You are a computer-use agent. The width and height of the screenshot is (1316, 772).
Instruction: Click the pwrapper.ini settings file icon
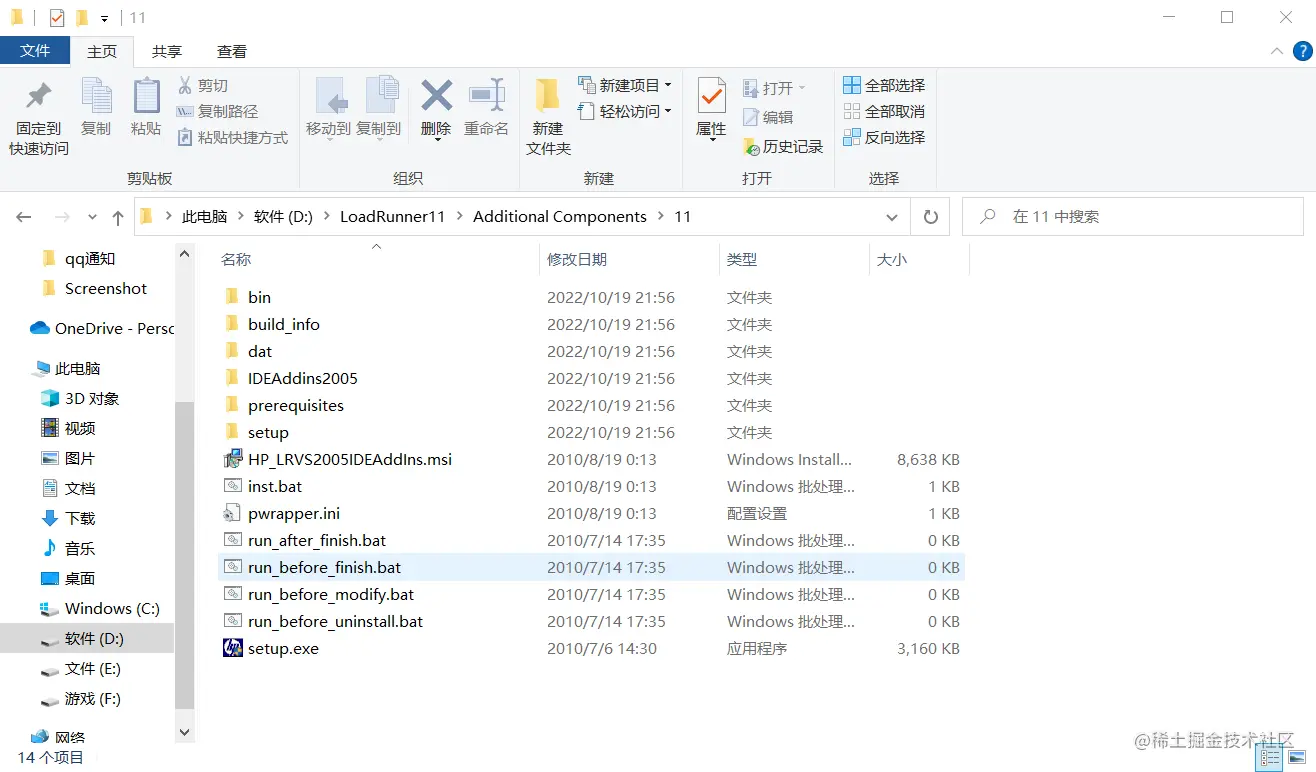pos(232,514)
